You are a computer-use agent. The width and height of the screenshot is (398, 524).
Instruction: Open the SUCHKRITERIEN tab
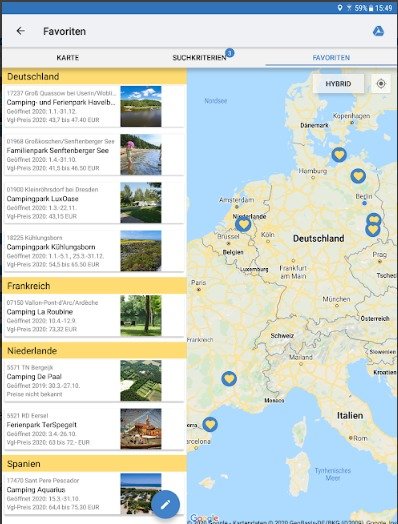(x=199, y=57)
